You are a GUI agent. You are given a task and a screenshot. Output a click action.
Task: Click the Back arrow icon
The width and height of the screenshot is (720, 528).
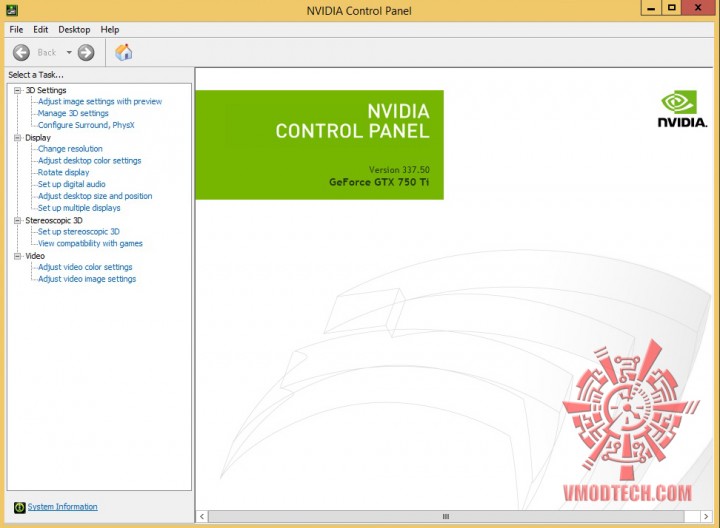point(21,53)
